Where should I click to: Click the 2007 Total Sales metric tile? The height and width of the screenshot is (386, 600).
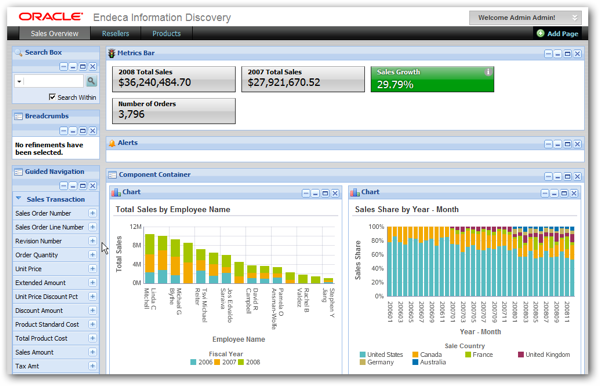pos(303,79)
